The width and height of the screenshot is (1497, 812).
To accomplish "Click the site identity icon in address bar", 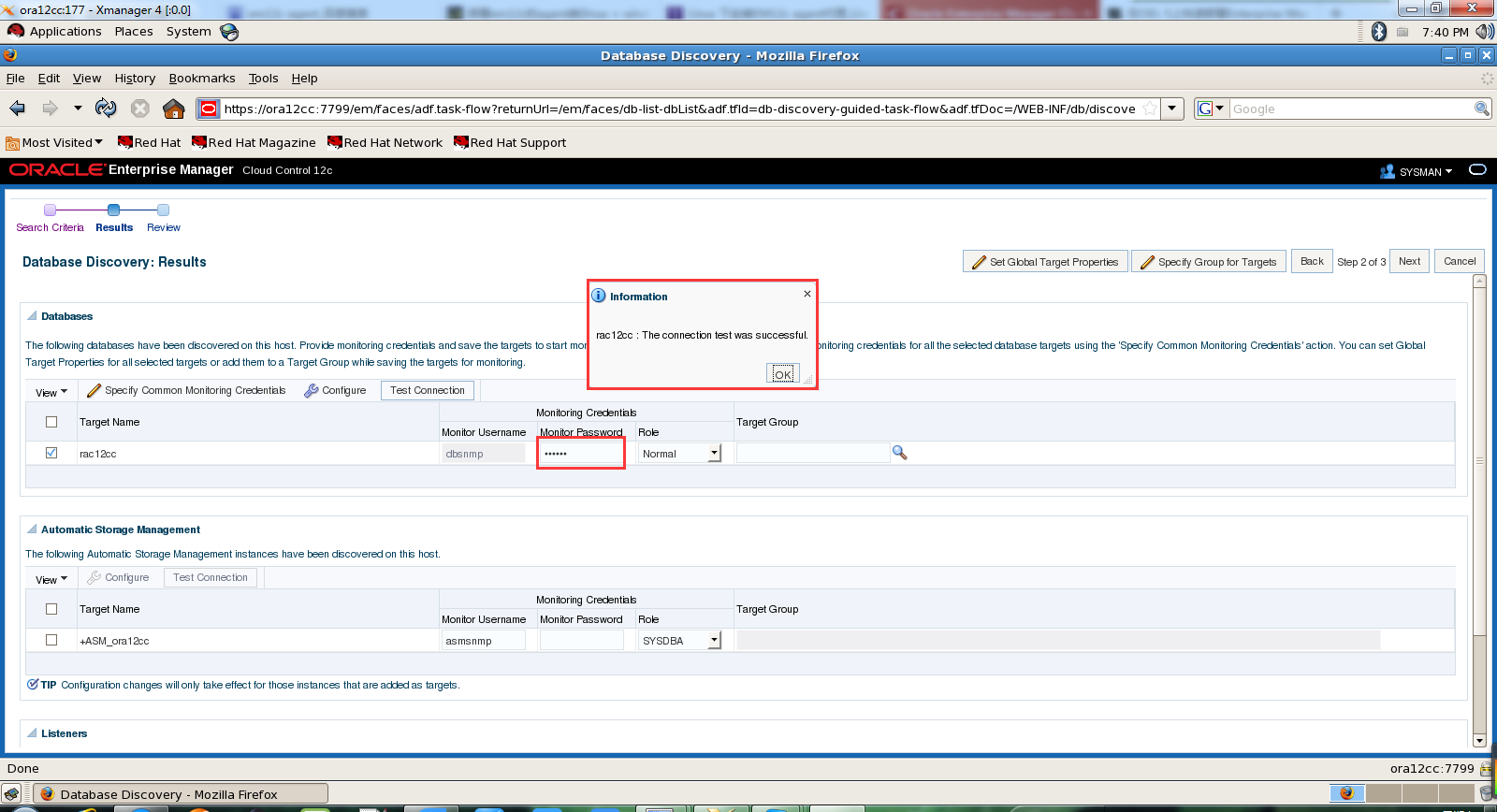I will [209, 109].
